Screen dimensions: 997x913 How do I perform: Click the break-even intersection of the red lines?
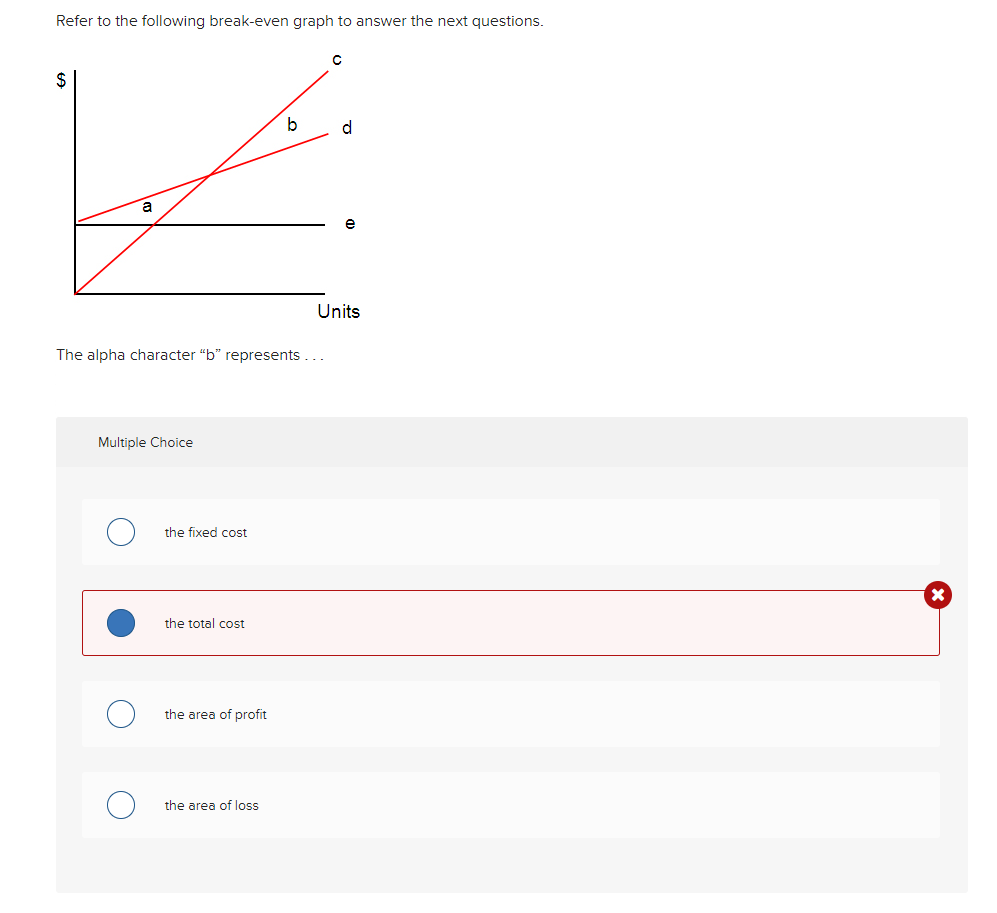point(210,174)
